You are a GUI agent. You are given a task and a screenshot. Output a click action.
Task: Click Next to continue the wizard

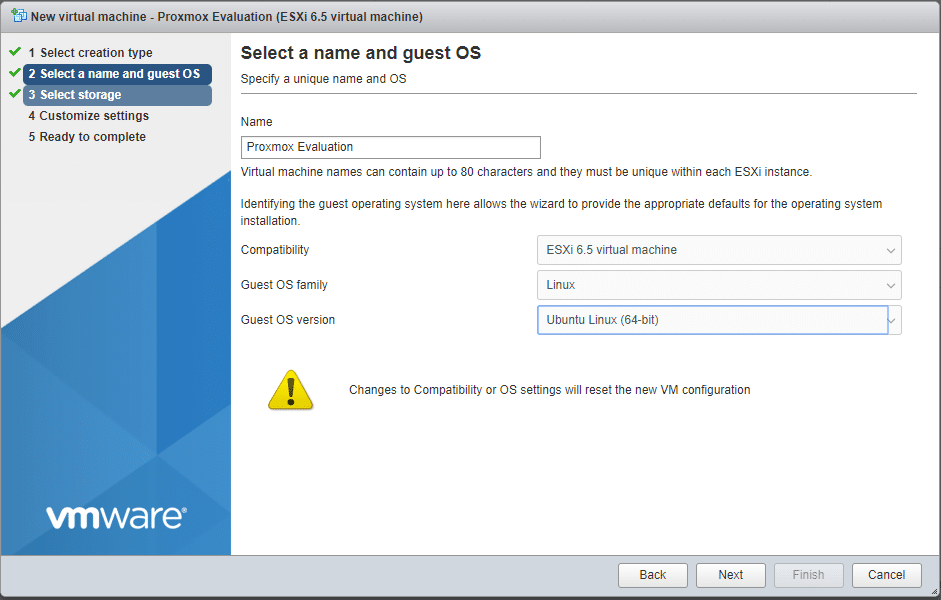tap(730, 575)
